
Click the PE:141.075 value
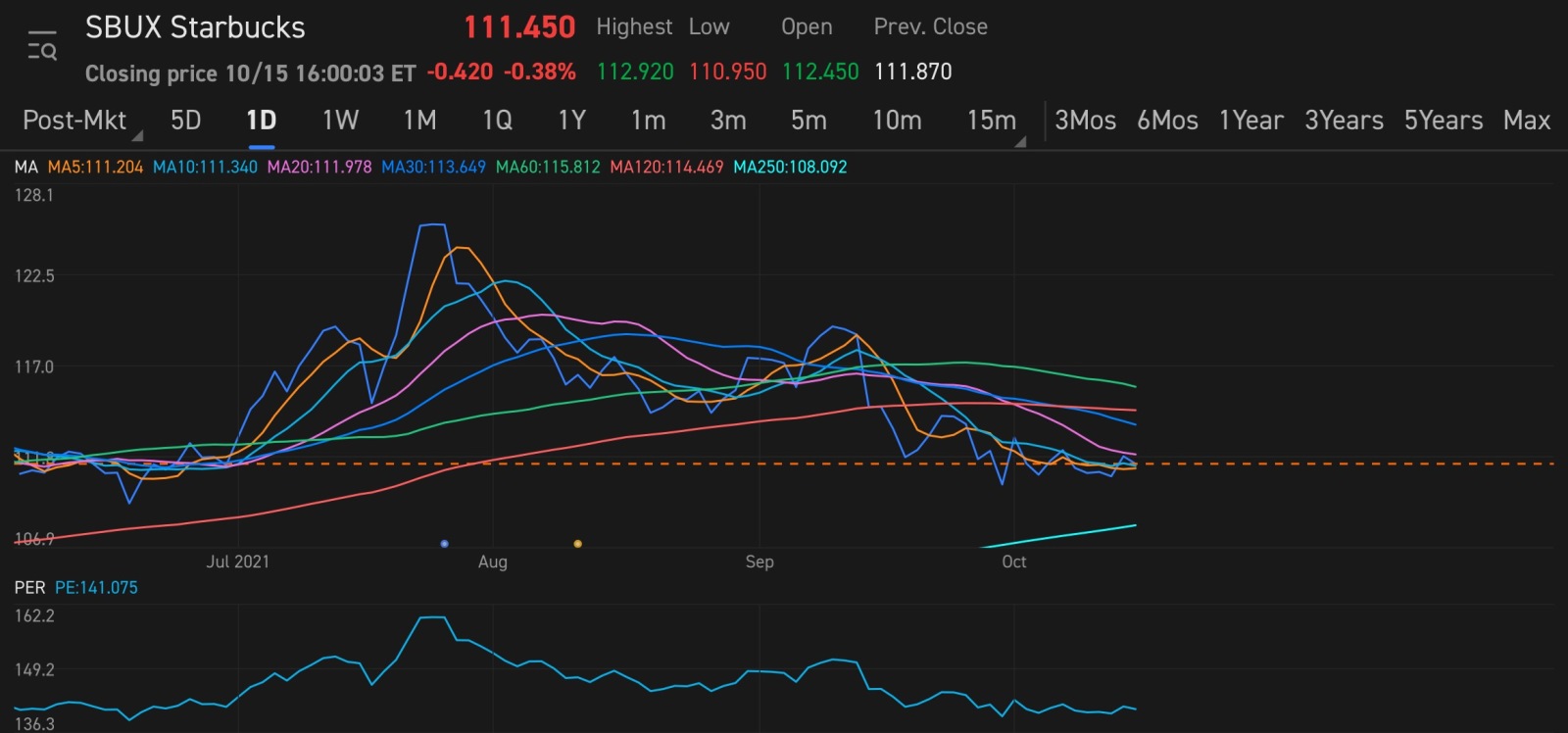(96, 587)
